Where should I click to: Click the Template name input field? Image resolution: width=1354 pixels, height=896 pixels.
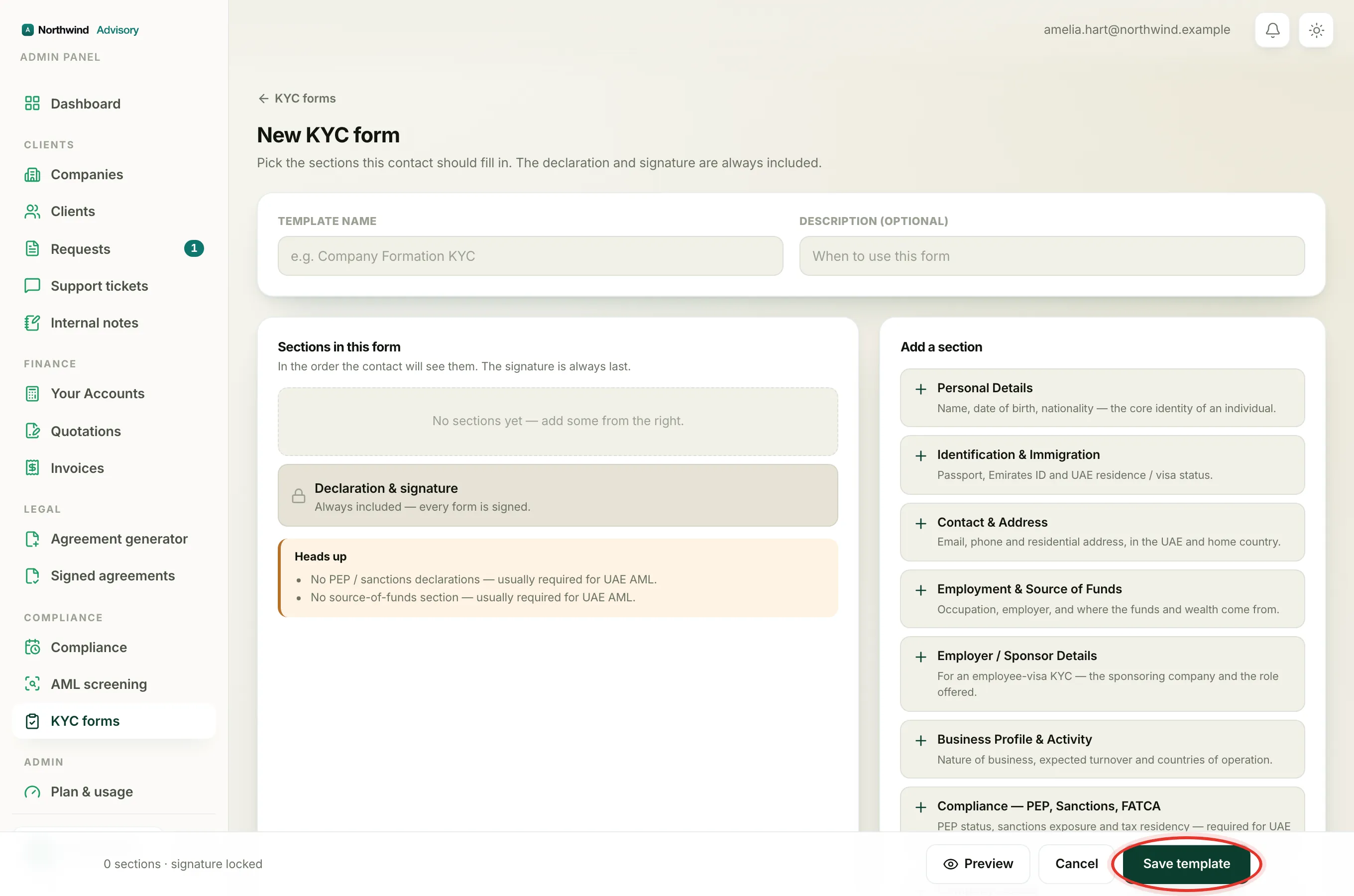[x=530, y=256]
